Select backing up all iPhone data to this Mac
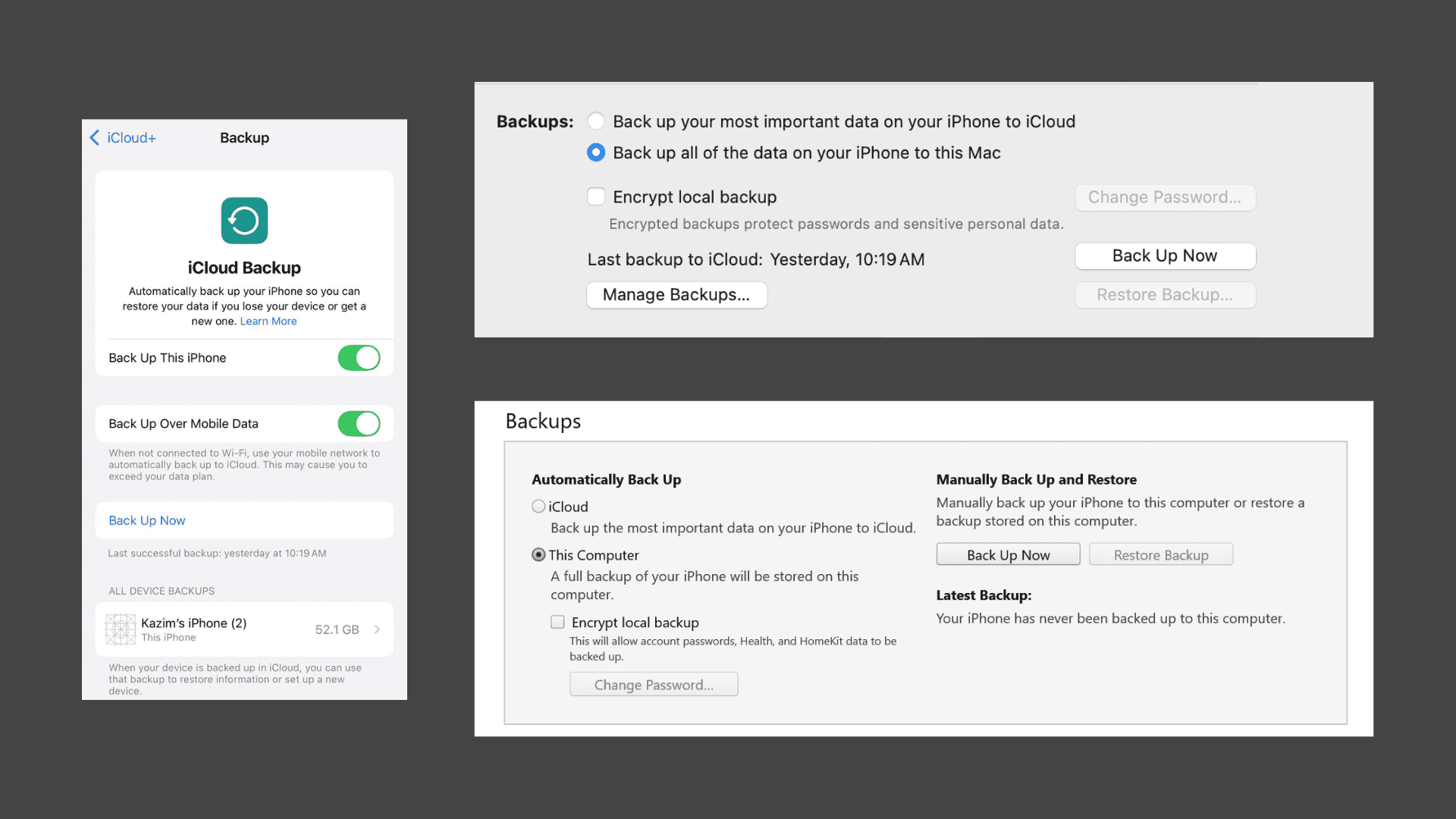The width and height of the screenshot is (1456, 819). [x=596, y=152]
